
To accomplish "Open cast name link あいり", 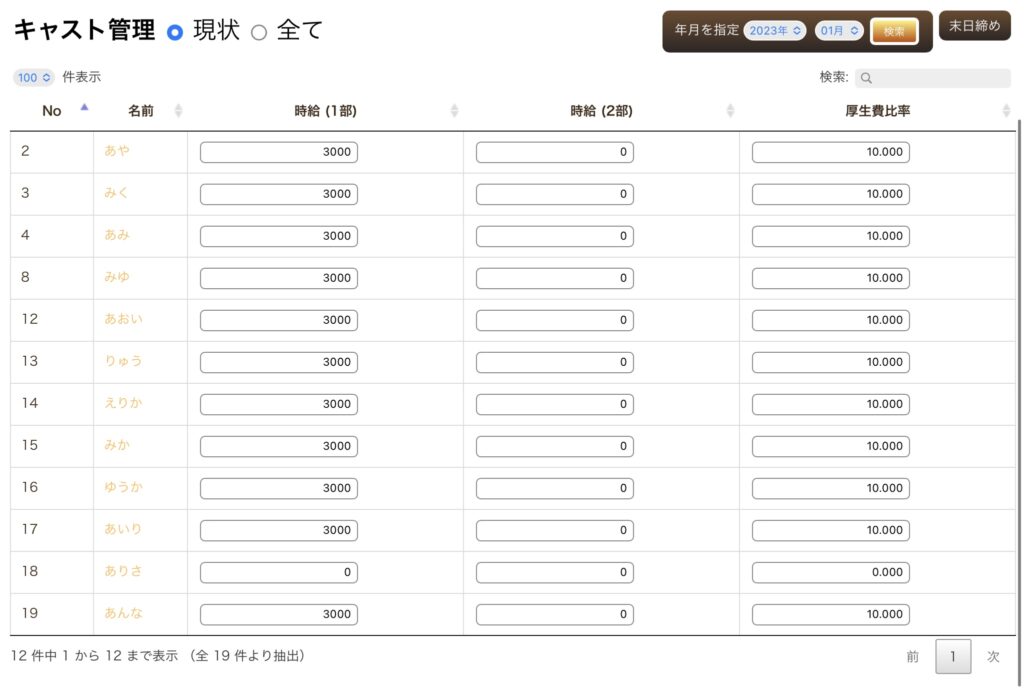I will click(x=123, y=529).
